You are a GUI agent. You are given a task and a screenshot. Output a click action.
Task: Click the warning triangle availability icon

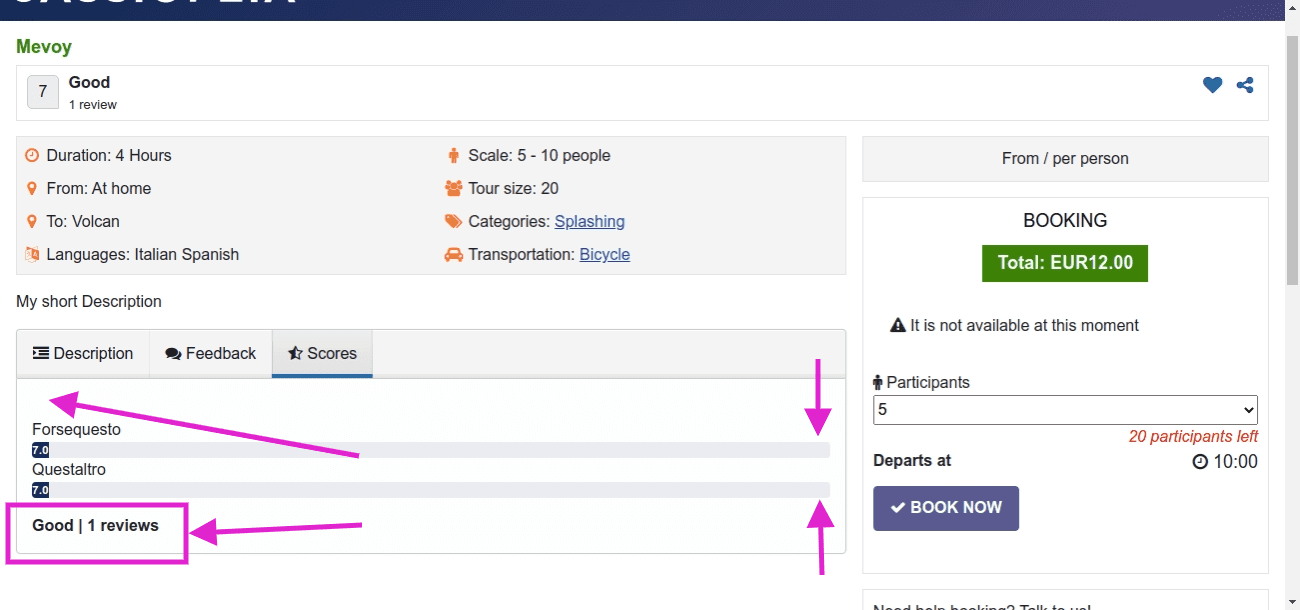898,326
